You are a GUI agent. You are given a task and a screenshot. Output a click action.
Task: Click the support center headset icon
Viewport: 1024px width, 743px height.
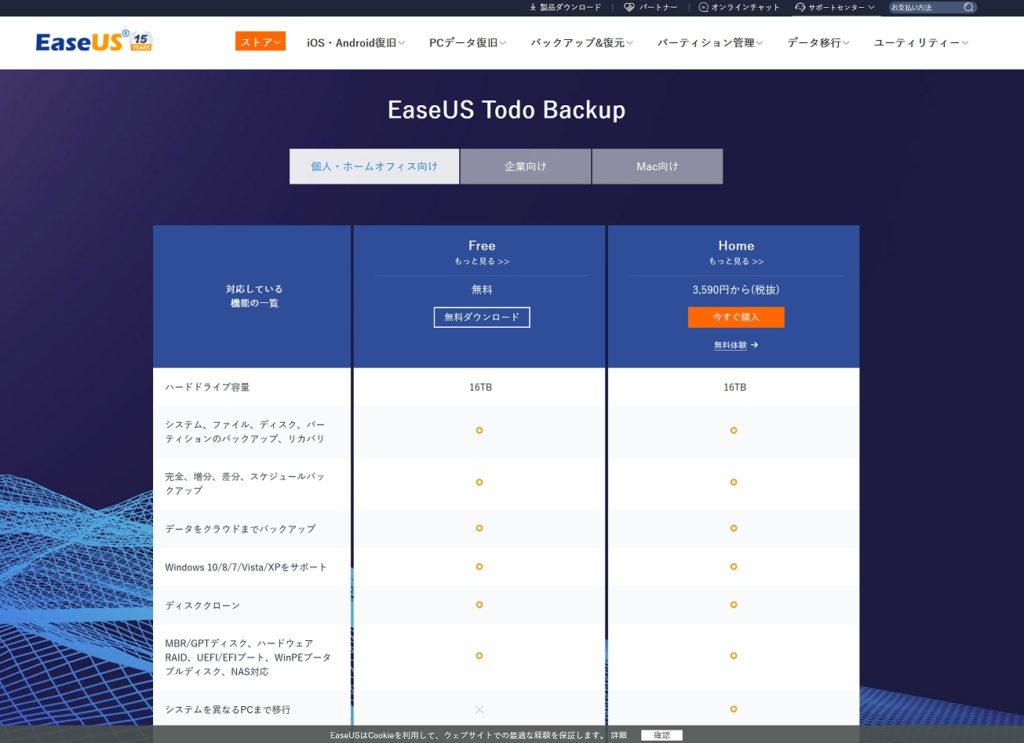[x=800, y=7]
